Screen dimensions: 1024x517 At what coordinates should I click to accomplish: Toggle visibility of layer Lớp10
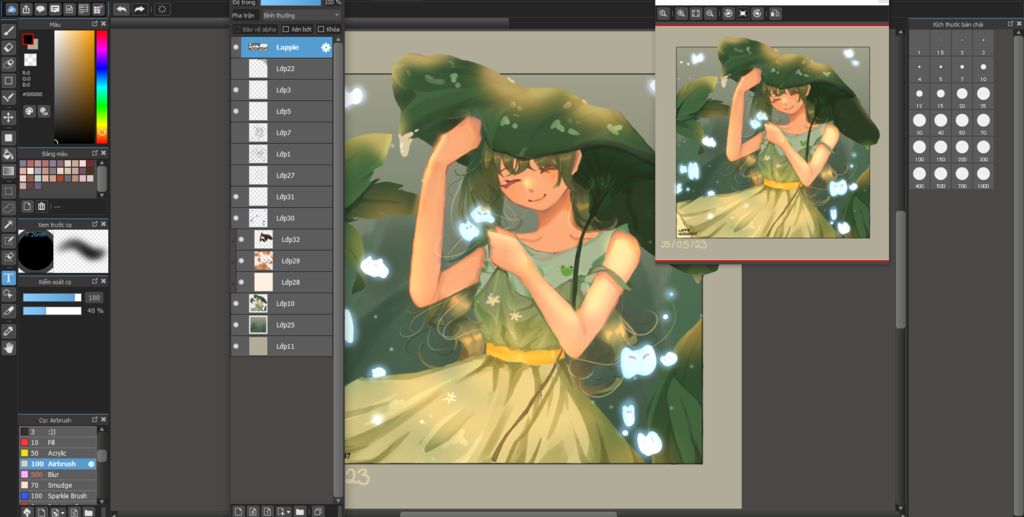[236, 303]
